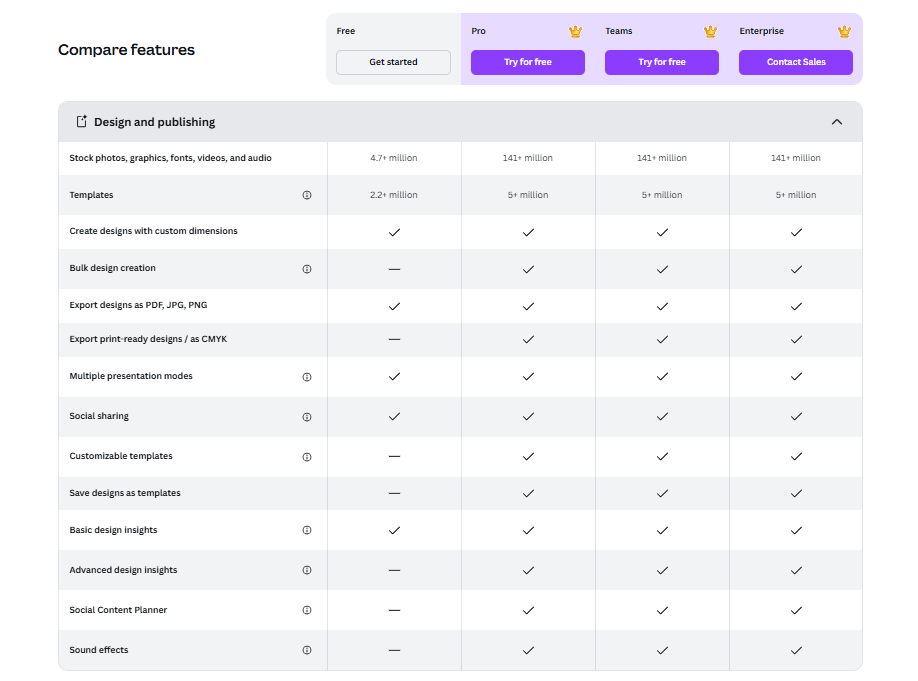
Task: Click the Advanced design insights info icon
Action: point(307,570)
